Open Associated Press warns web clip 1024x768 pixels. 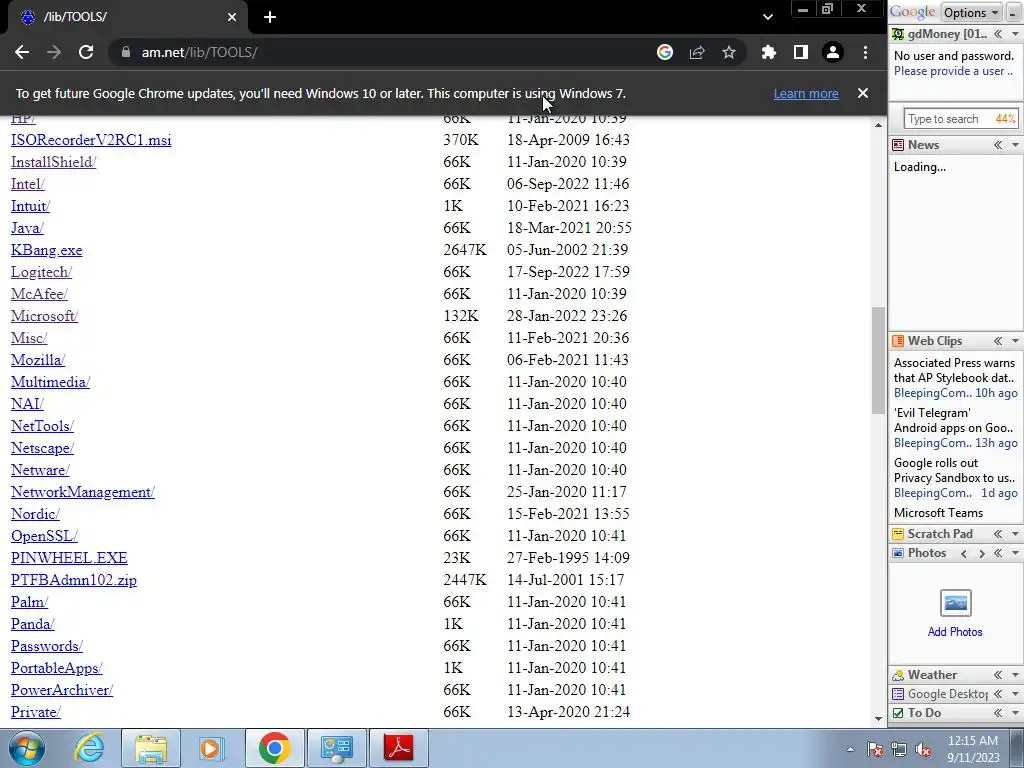click(954, 370)
